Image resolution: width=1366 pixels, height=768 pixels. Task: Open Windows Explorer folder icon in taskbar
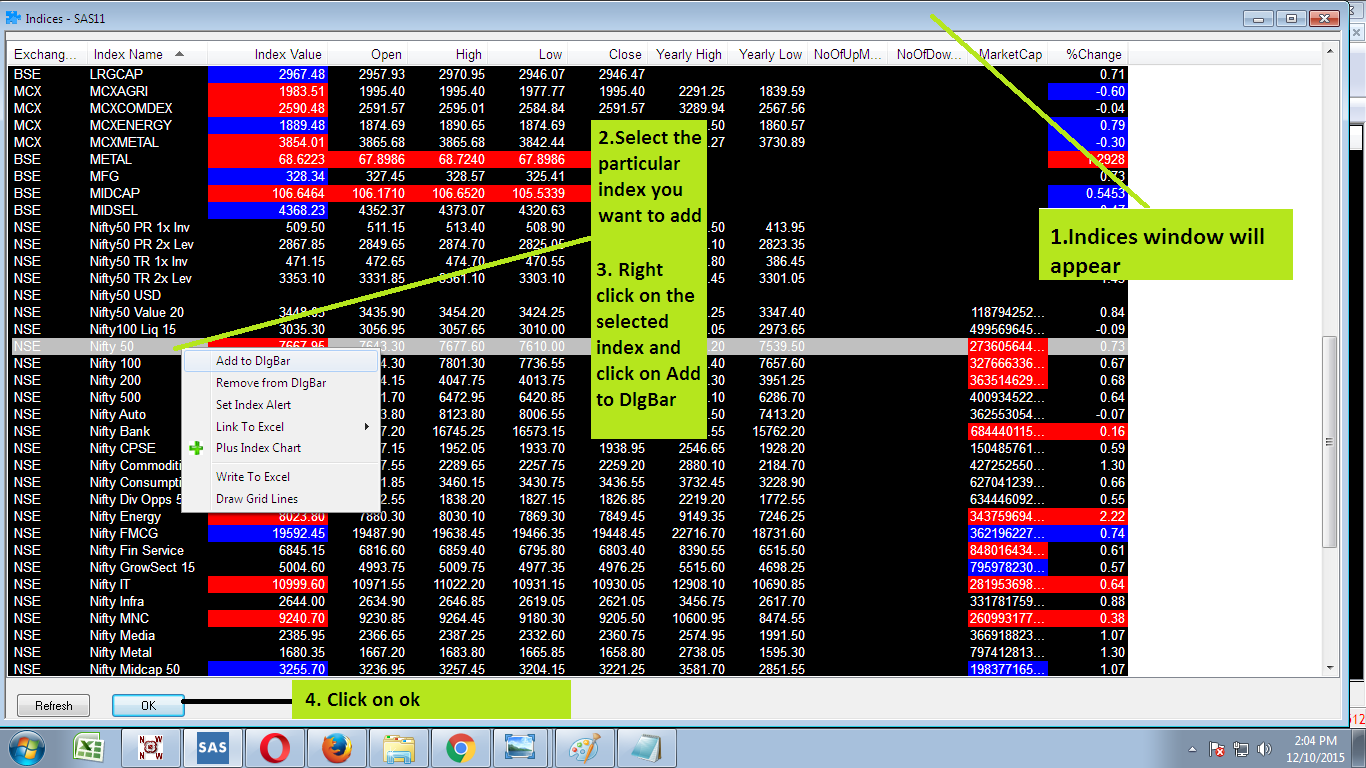coord(399,748)
